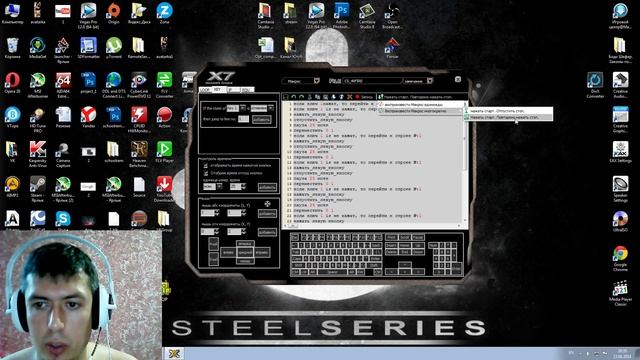Click добавить for absolute coordinates
The image size is (640, 360).
267,213
